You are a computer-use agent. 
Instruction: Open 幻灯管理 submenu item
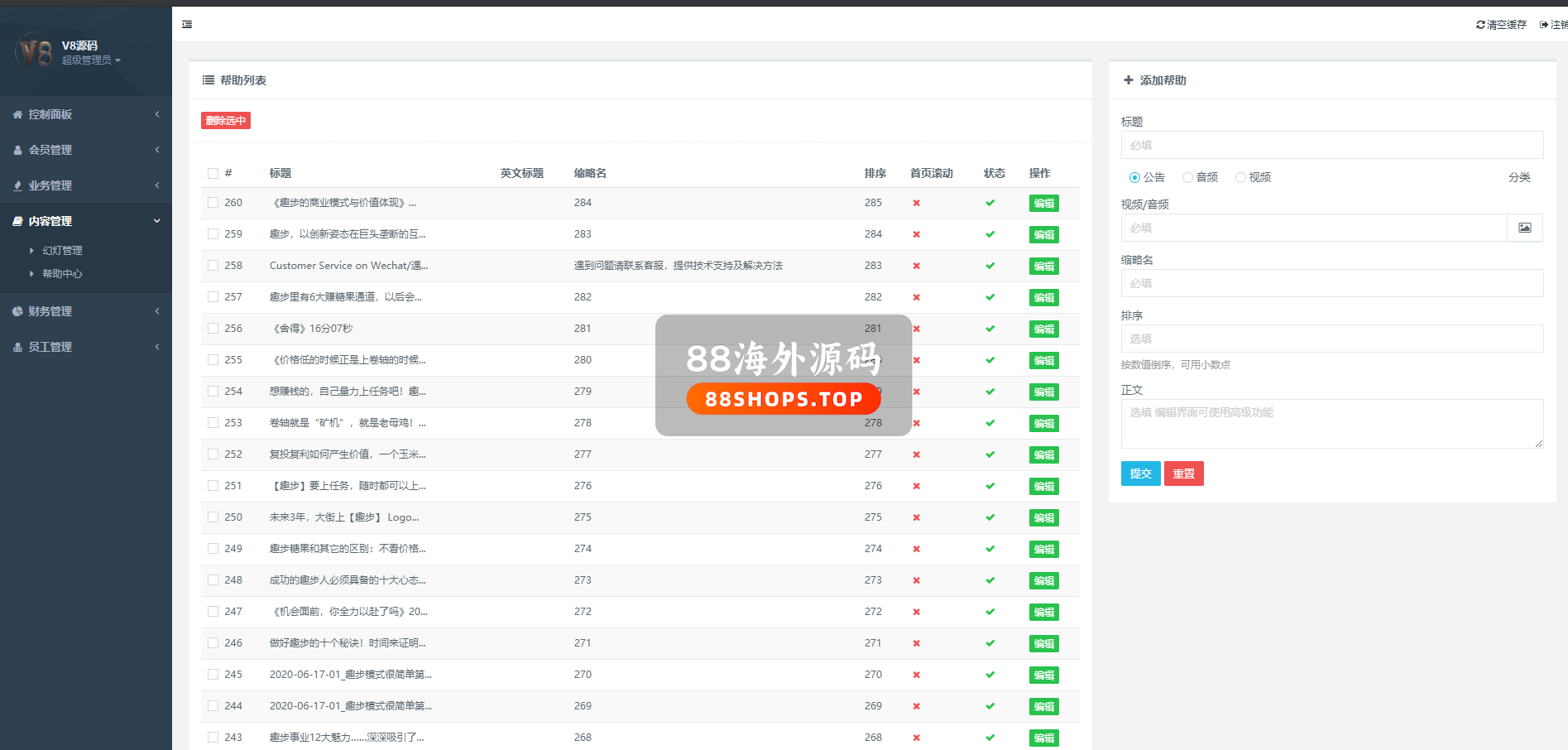pos(62,251)
